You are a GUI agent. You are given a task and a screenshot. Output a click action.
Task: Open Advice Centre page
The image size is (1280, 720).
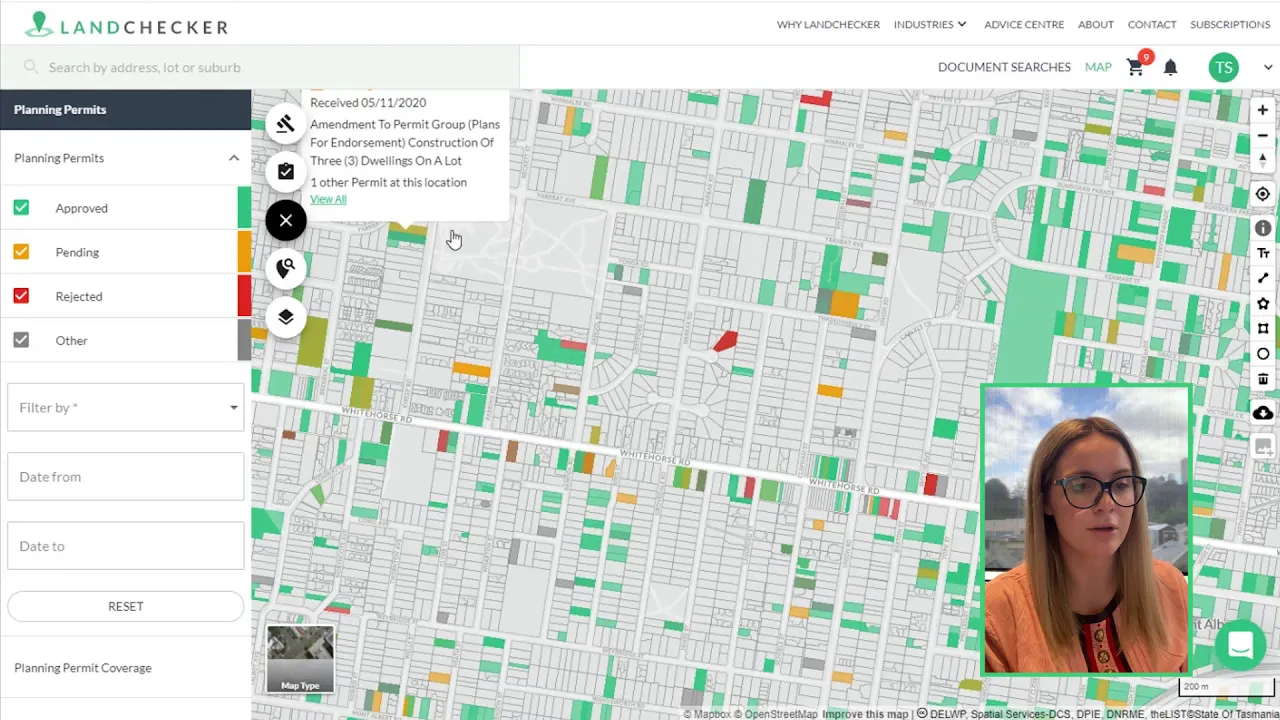click(x=1024, y=24)
